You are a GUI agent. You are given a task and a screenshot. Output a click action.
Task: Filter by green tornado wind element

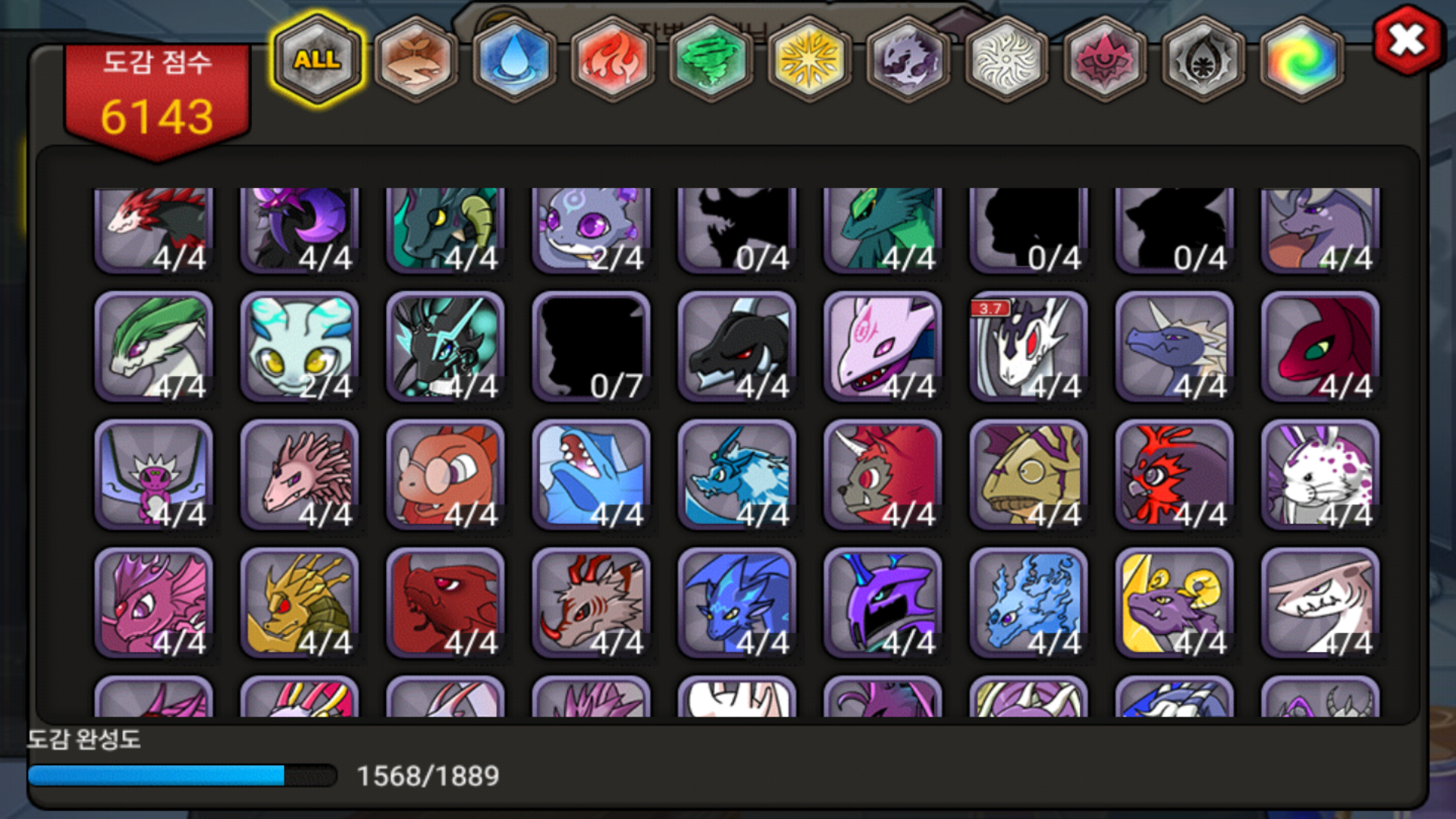click(x=711, y=59)
